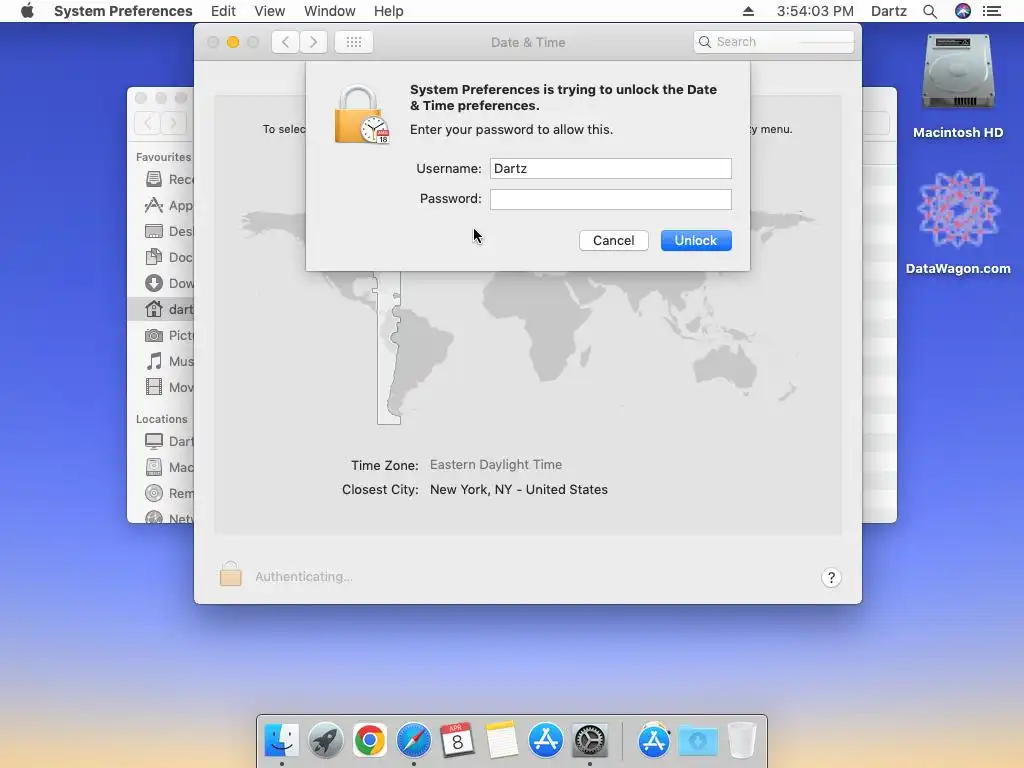Open Launchpad rocket in the Dock
The width and height of the screenshot is (1024, 768).
click(x=325, y=740)
